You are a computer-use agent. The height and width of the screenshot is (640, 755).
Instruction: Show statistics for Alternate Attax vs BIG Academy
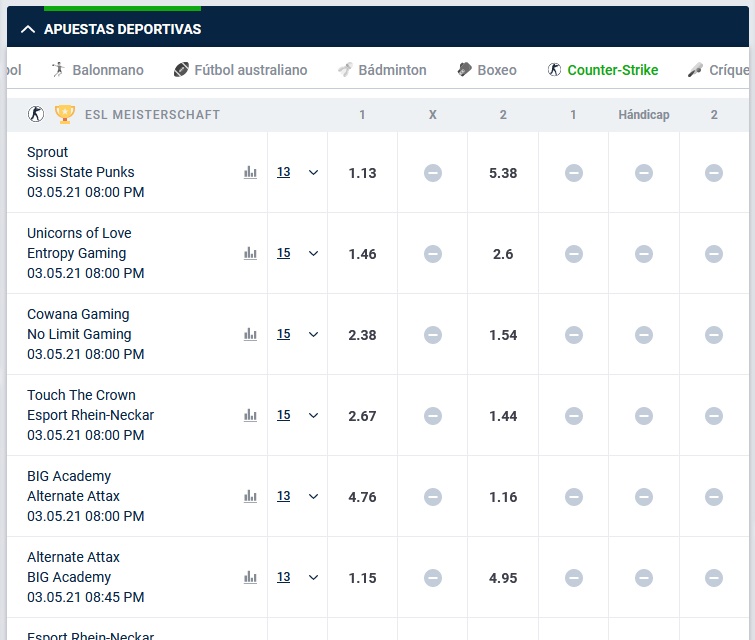tap(250, 576)
